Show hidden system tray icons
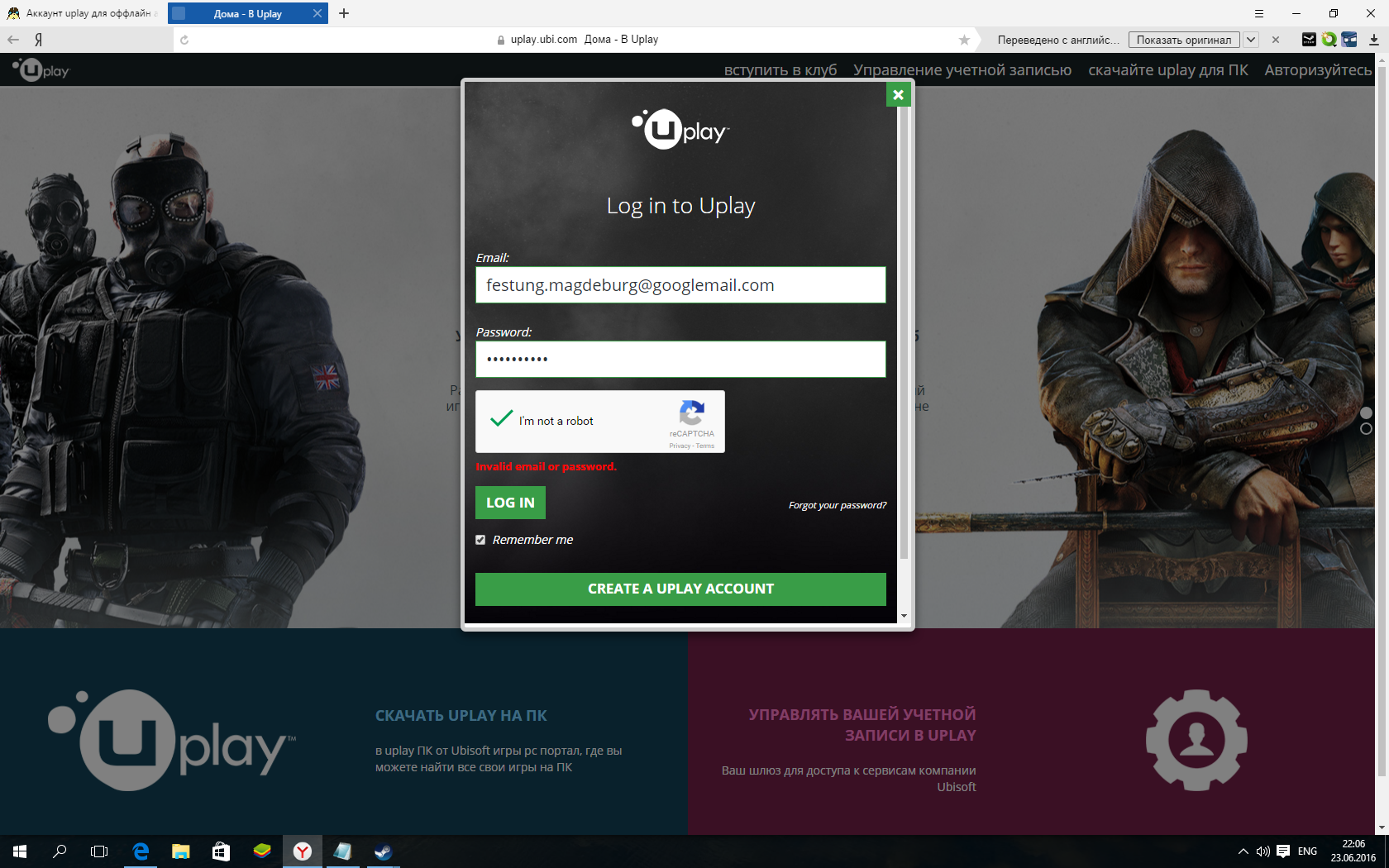Image resolution: width=1389 pixels, height=868 pixels. pos(1243,851)
